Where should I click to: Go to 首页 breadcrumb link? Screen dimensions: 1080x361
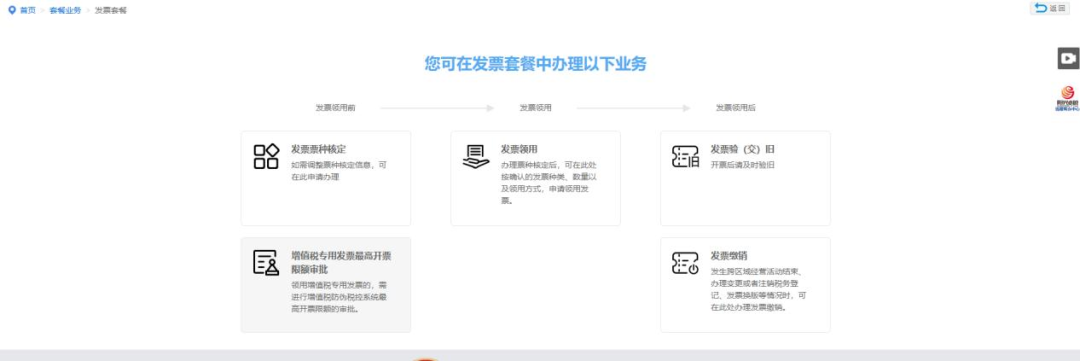[x=28, y=10]
